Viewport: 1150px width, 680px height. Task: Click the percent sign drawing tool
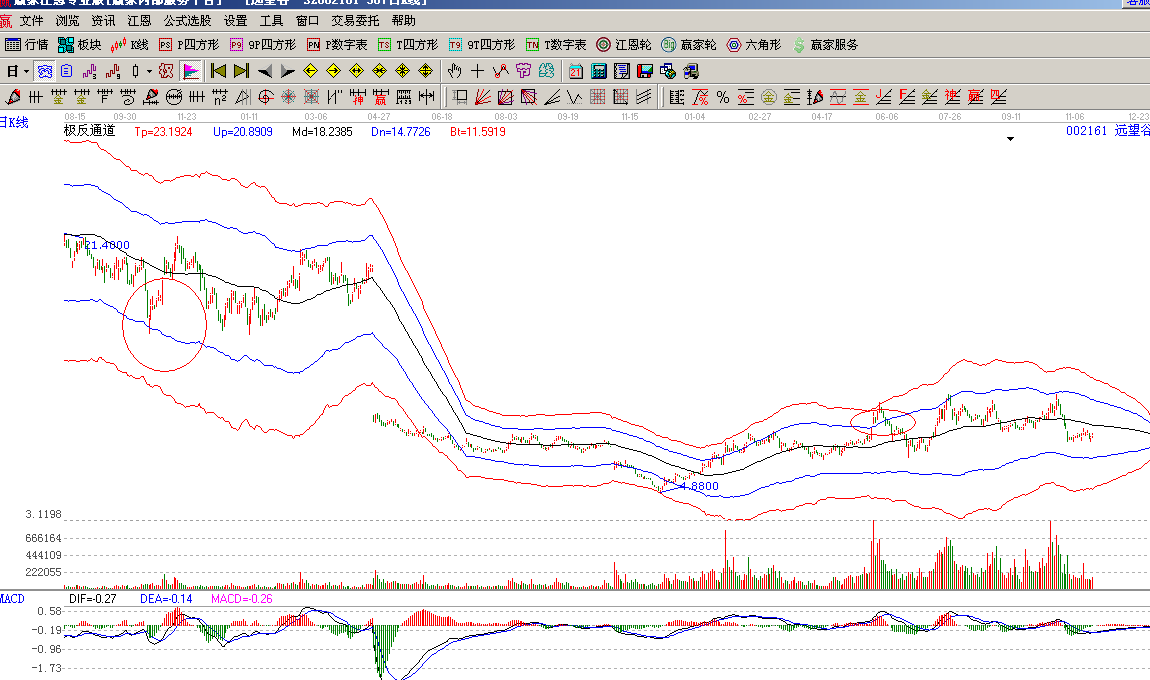click(722, 97)
